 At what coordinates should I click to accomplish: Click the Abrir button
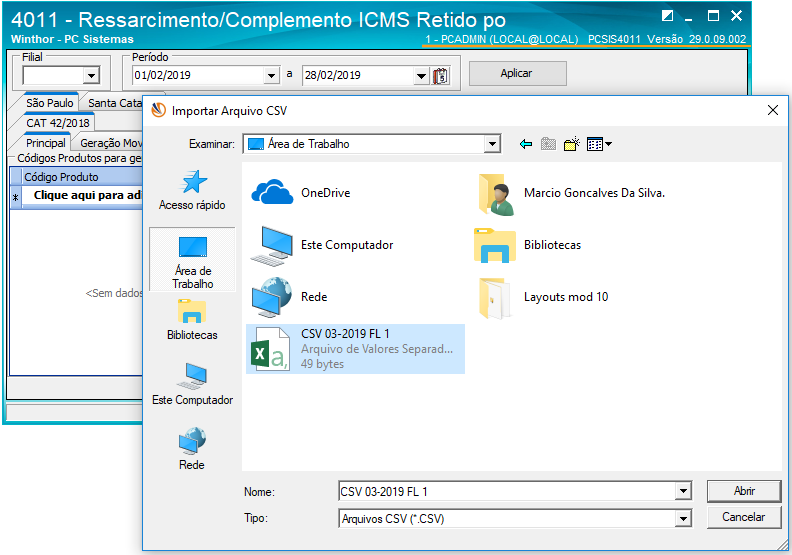click(744, 491)
